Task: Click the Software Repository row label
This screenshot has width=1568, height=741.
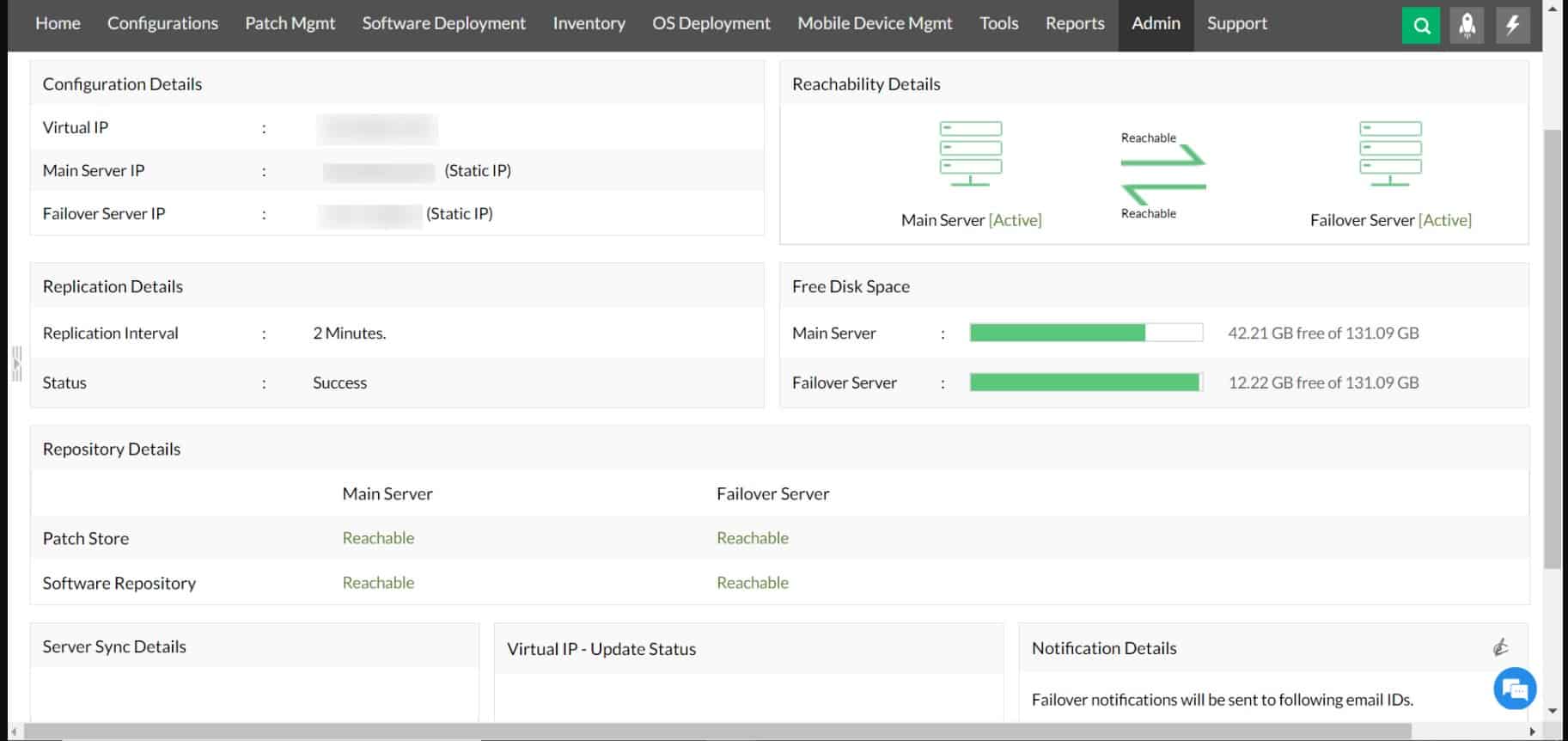Action: click(x=119, y=584)
